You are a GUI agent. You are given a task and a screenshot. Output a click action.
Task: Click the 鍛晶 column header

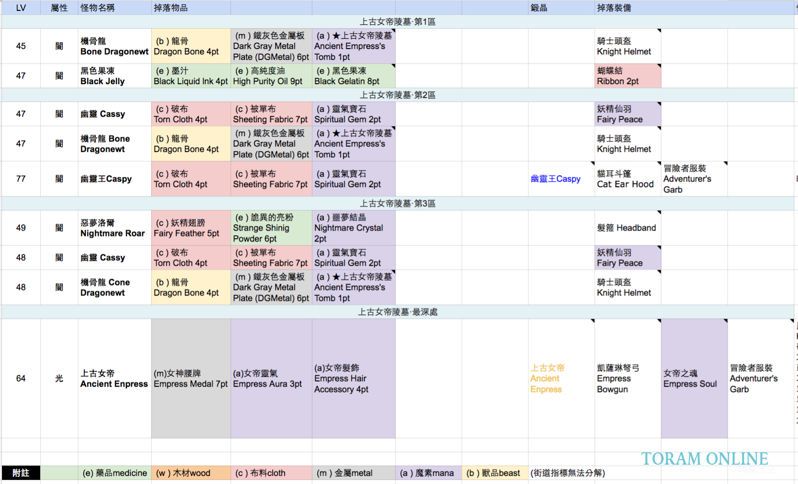pos(561,8)
